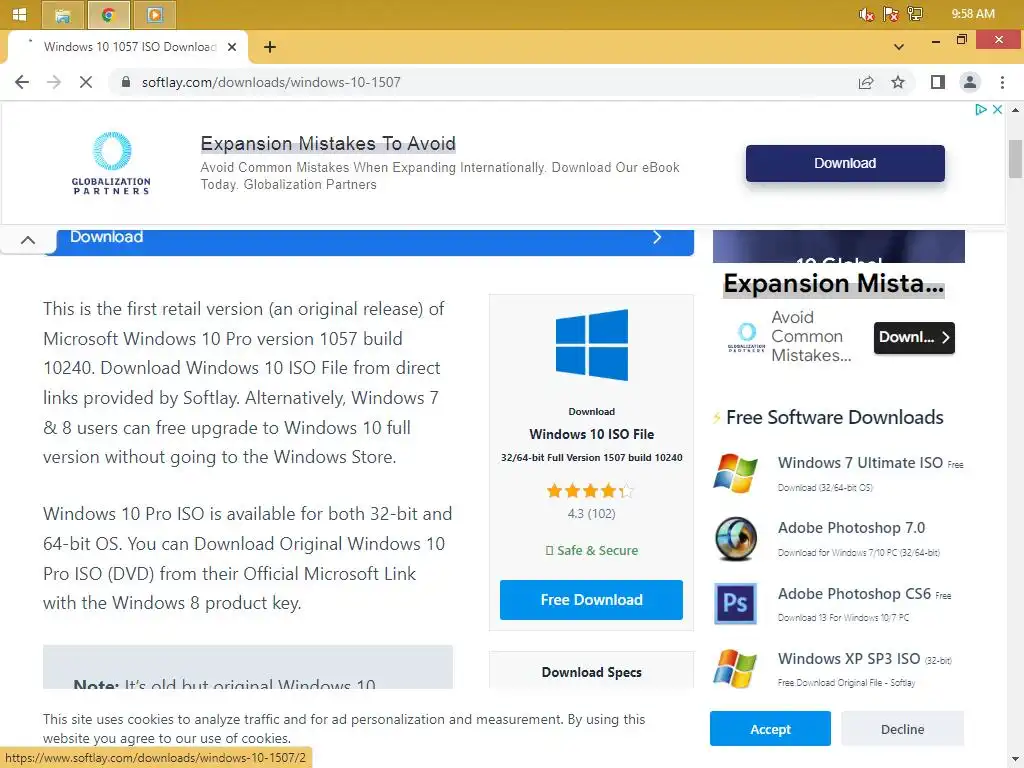
Task: Click the Adobe Photoshop 7.0 icon
Action: 736,539
